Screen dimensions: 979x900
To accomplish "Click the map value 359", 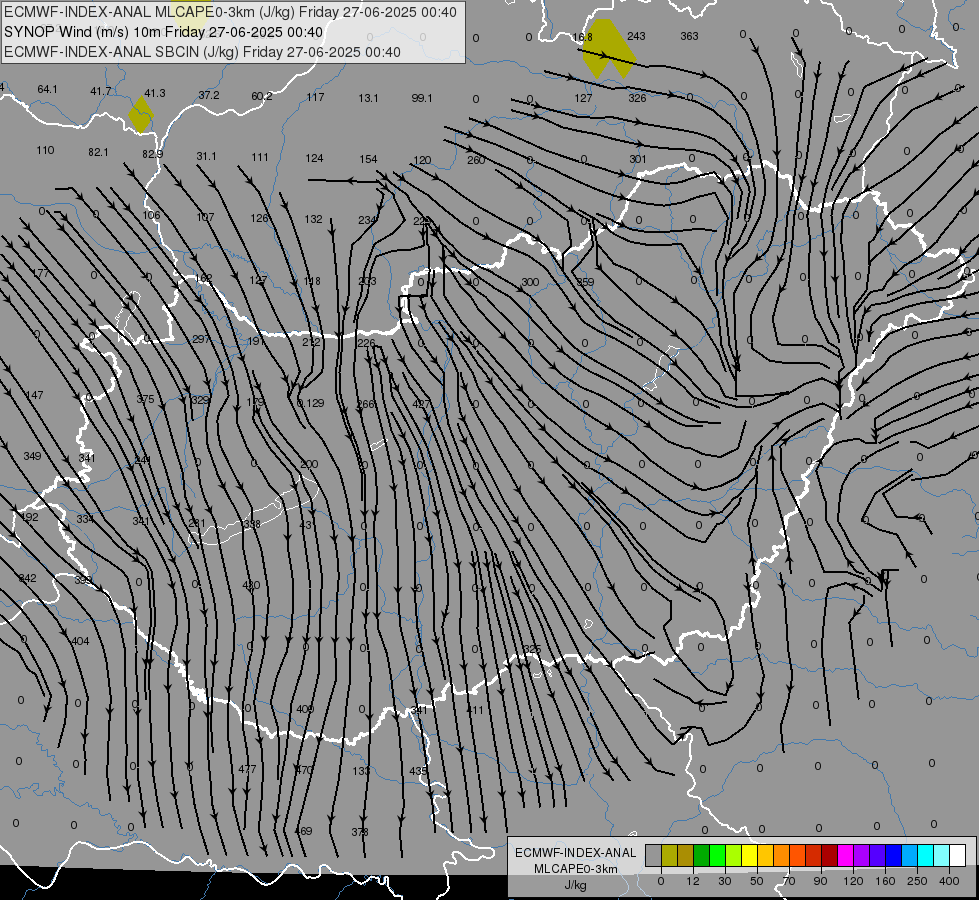I will click(x=585, y=282).
